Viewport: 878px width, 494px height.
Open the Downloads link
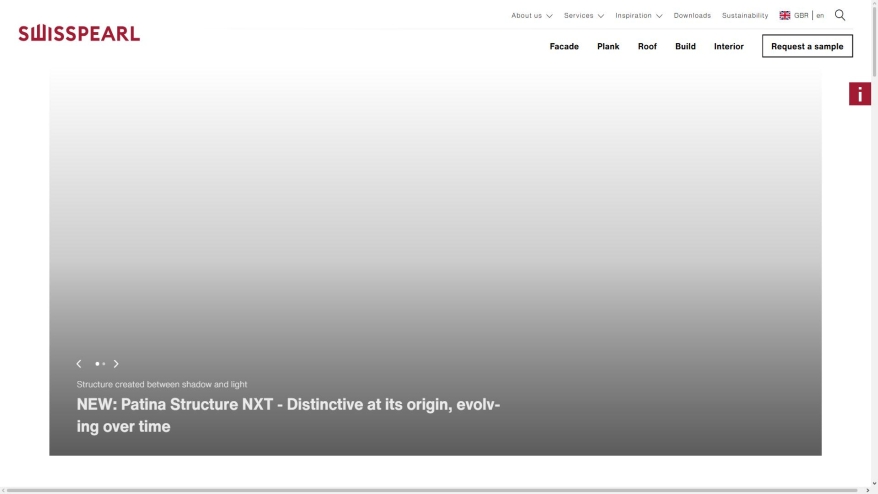[692, 16]
